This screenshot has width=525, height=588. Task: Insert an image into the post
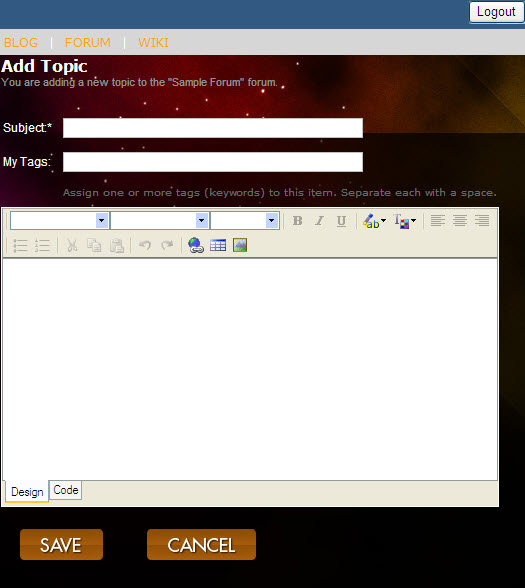click(240, 246)
